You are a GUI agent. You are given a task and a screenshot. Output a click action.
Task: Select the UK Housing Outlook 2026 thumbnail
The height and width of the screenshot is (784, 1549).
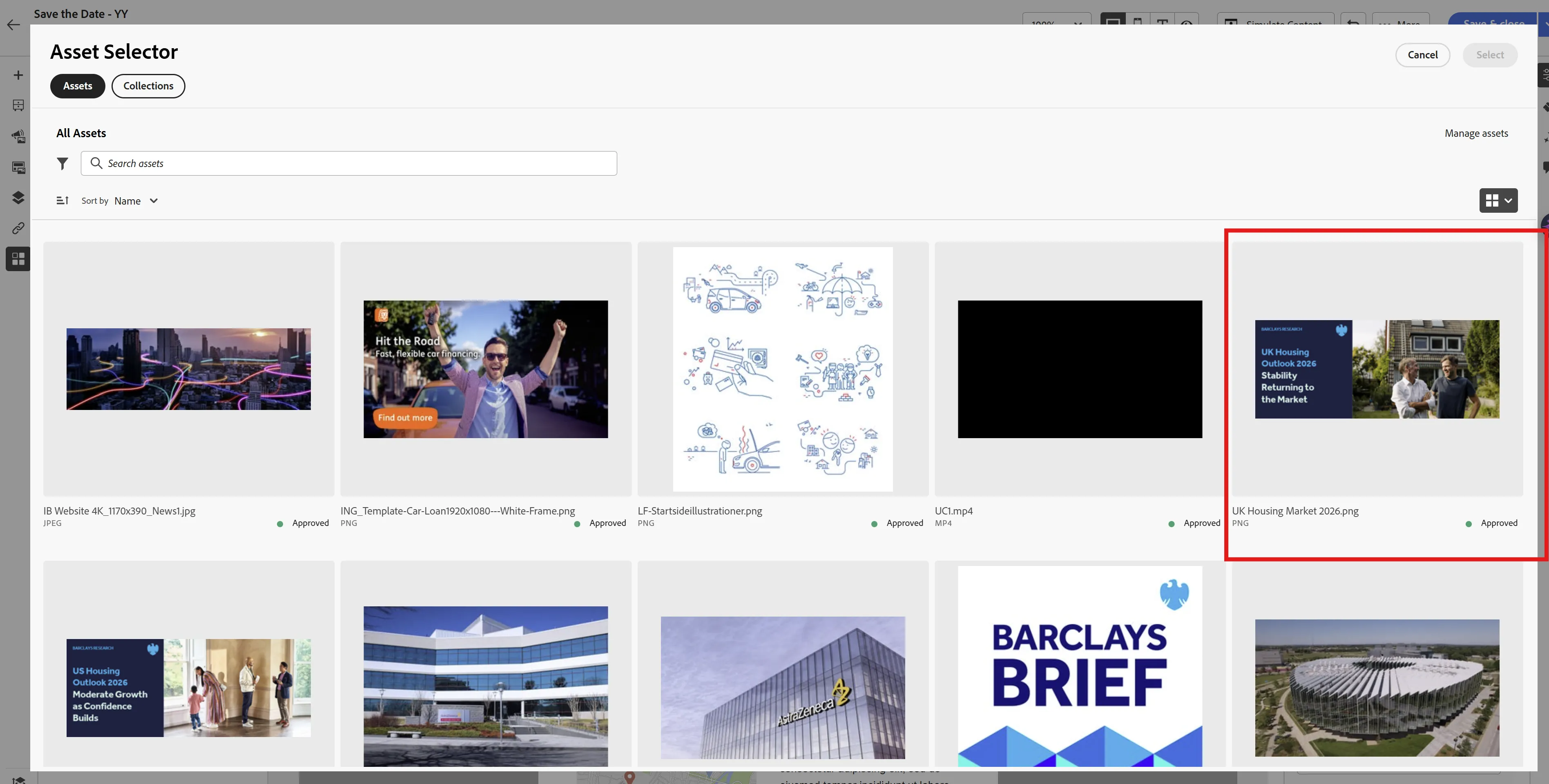click(x=1377, y=369)
